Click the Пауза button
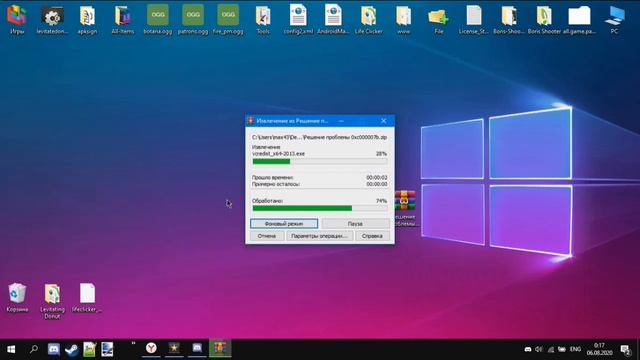The image size is (640, 360). click(355, 224)
